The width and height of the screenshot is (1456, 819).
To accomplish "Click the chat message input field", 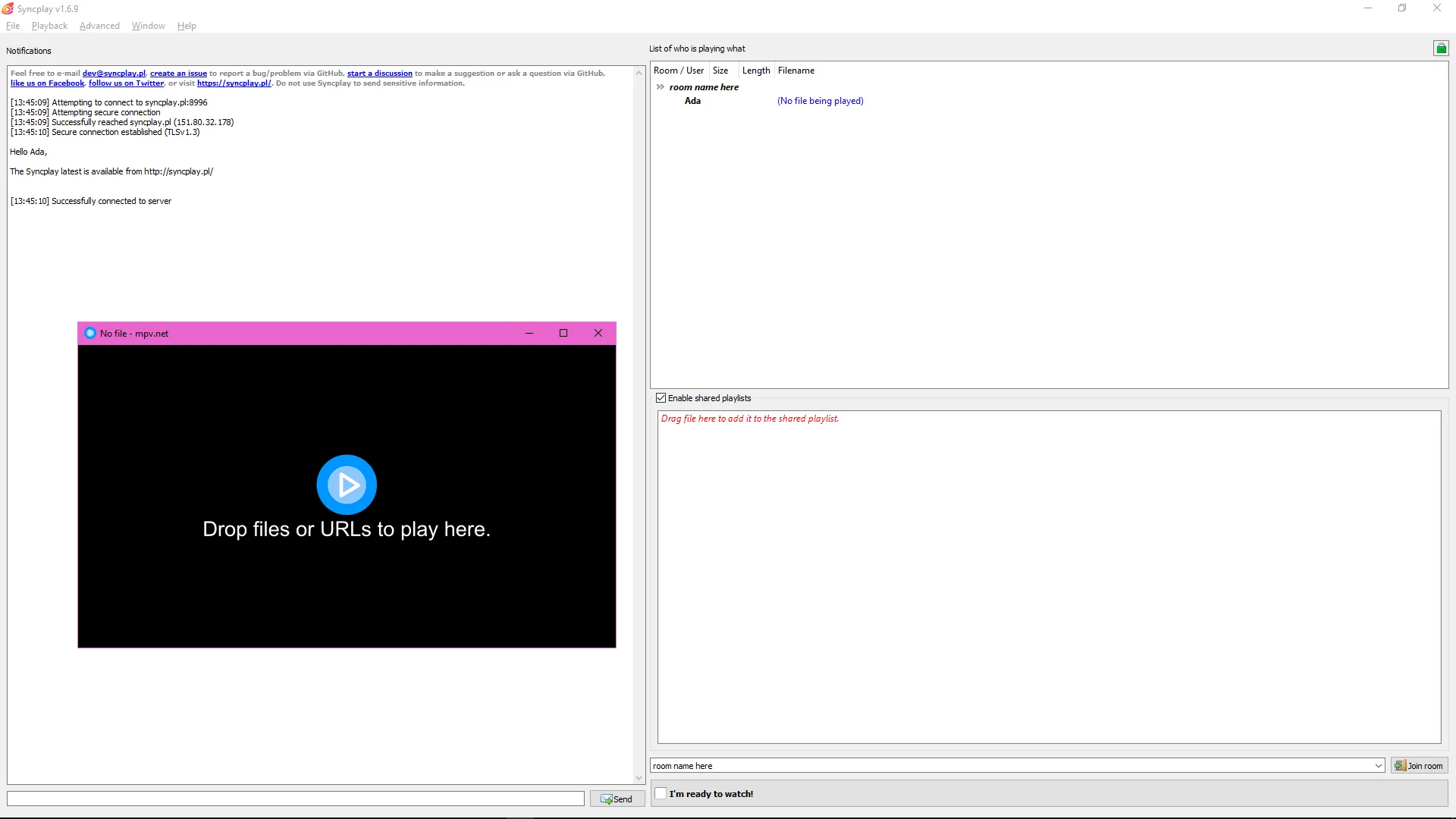I will click(296, 799).
